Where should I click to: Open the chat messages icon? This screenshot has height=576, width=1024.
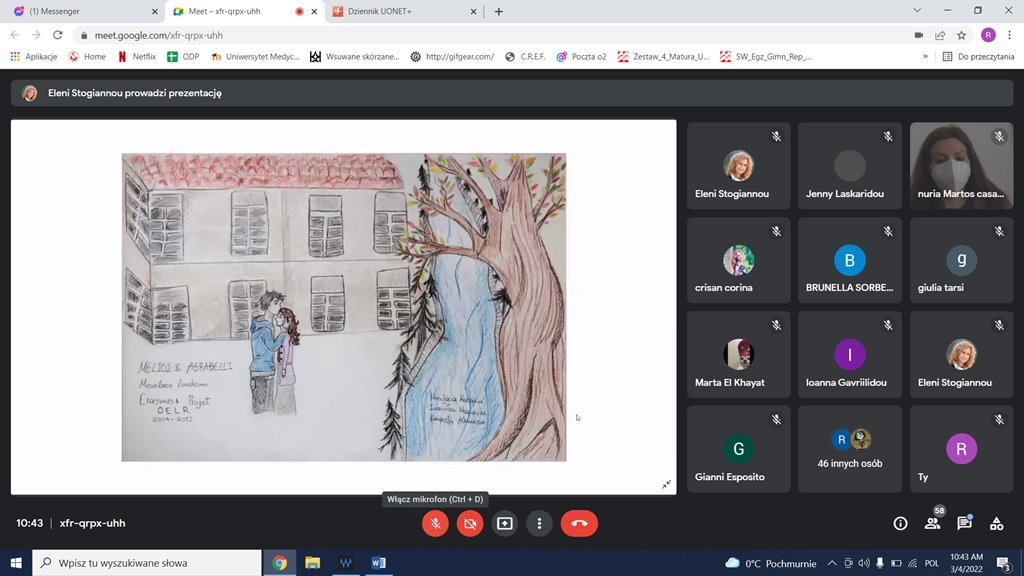(965, 523)
